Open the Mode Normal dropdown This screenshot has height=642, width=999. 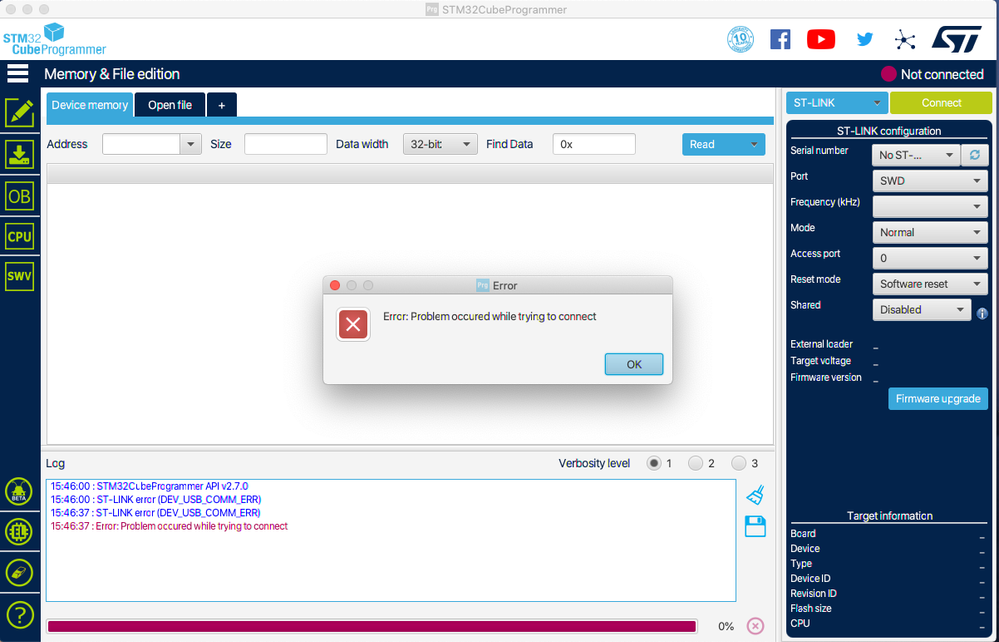930,232
